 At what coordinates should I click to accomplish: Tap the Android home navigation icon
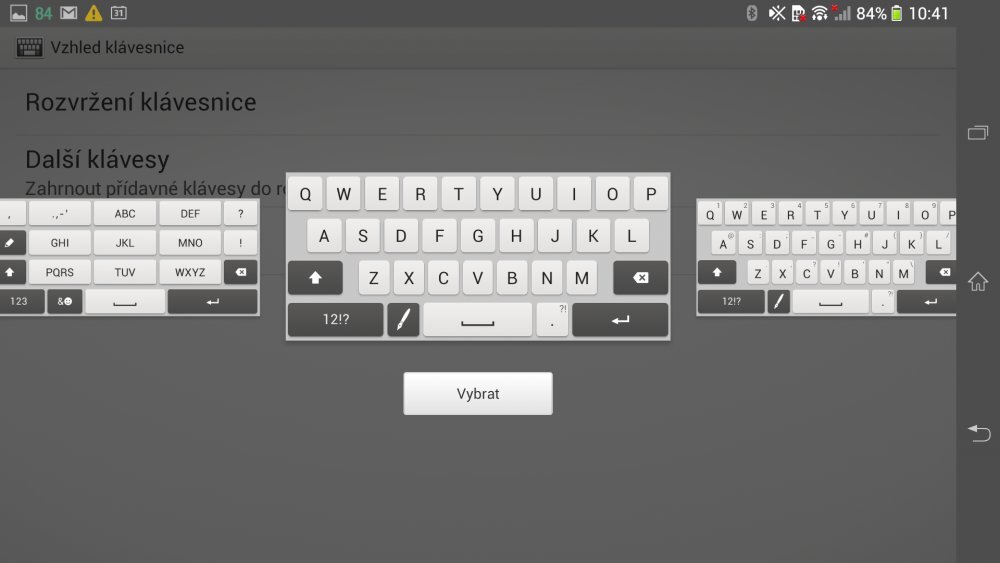click(978, 283)
